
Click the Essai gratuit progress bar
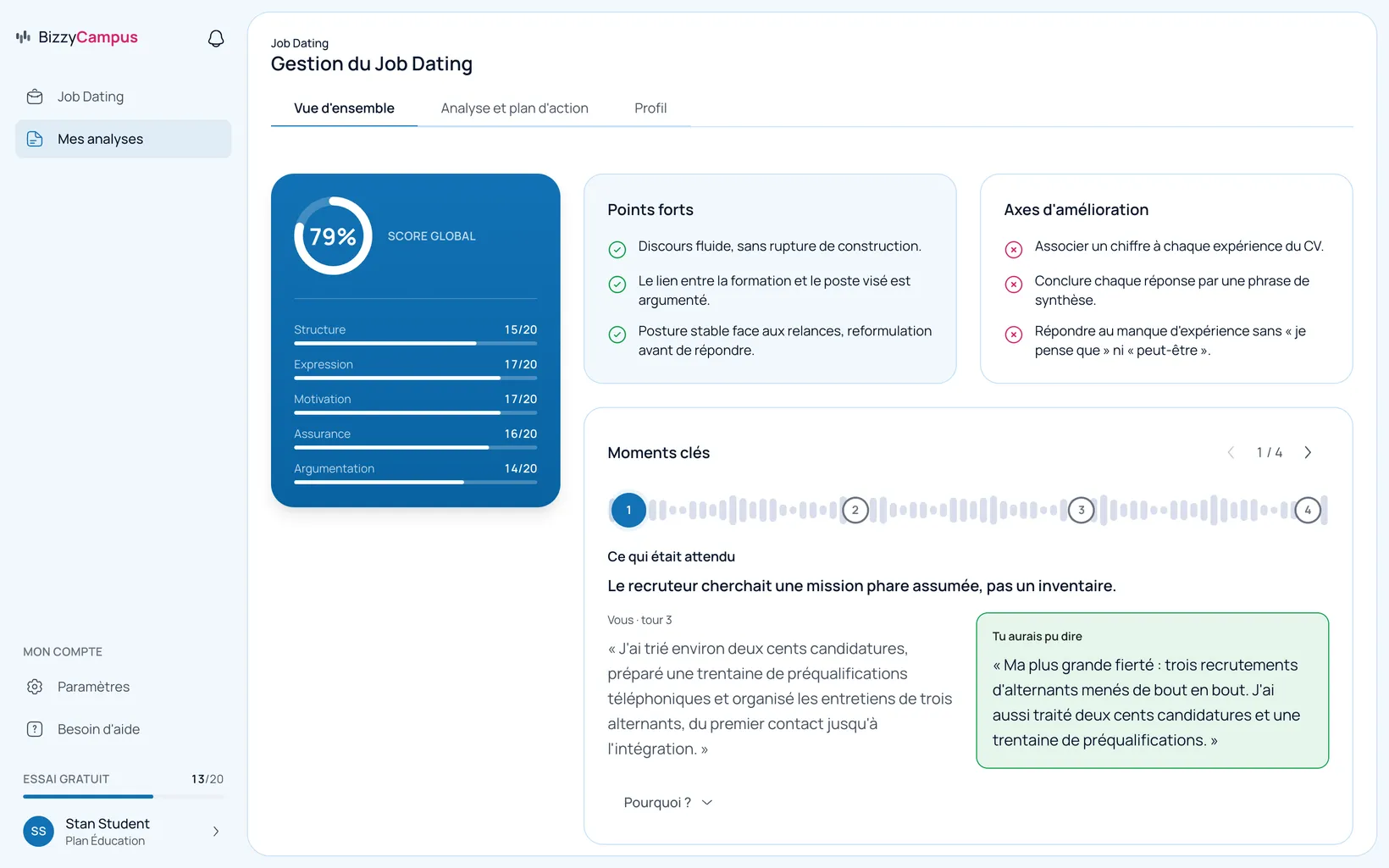(x=123, y=796)
